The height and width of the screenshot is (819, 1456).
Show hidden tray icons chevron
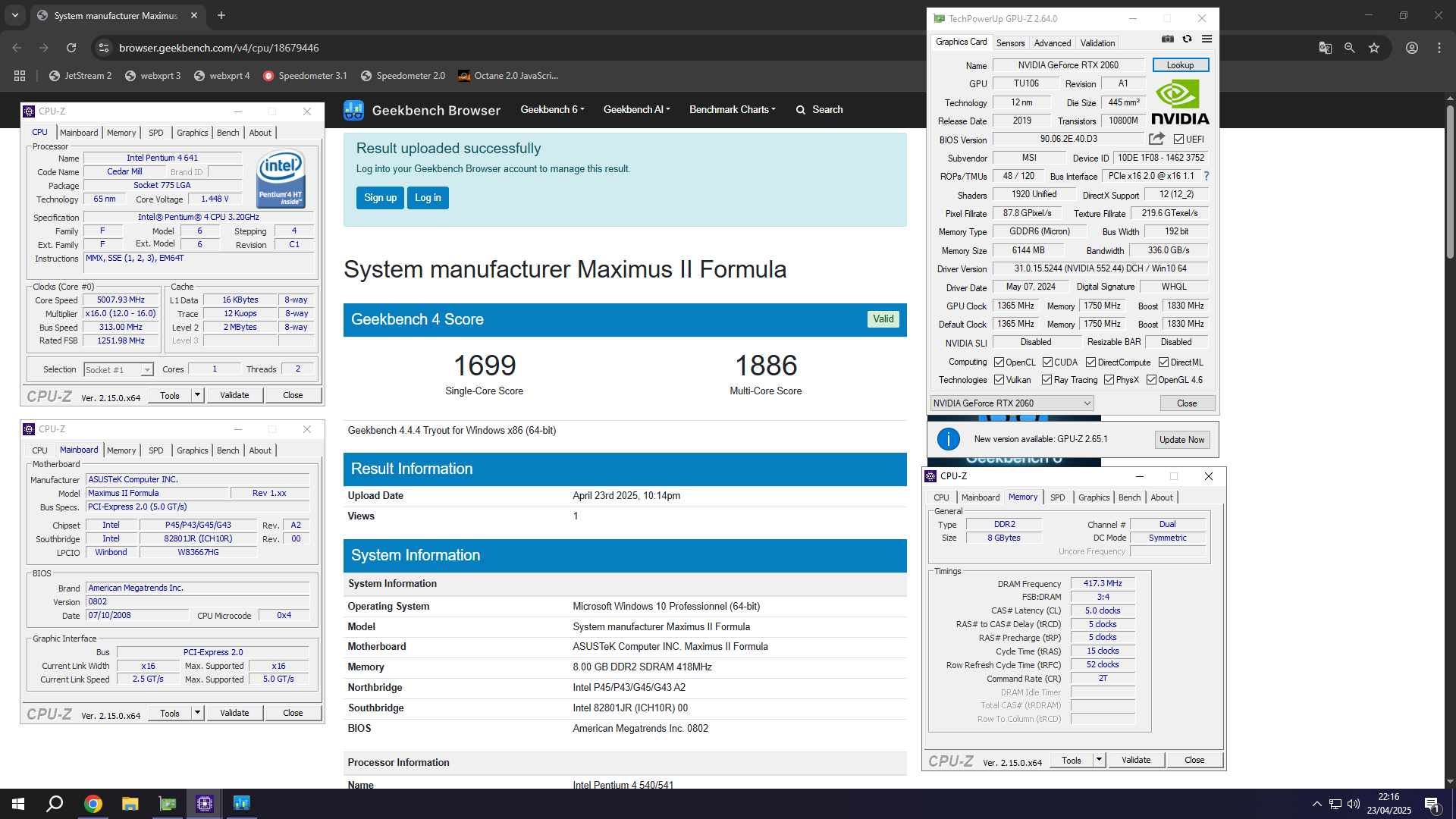(1316, 804)
